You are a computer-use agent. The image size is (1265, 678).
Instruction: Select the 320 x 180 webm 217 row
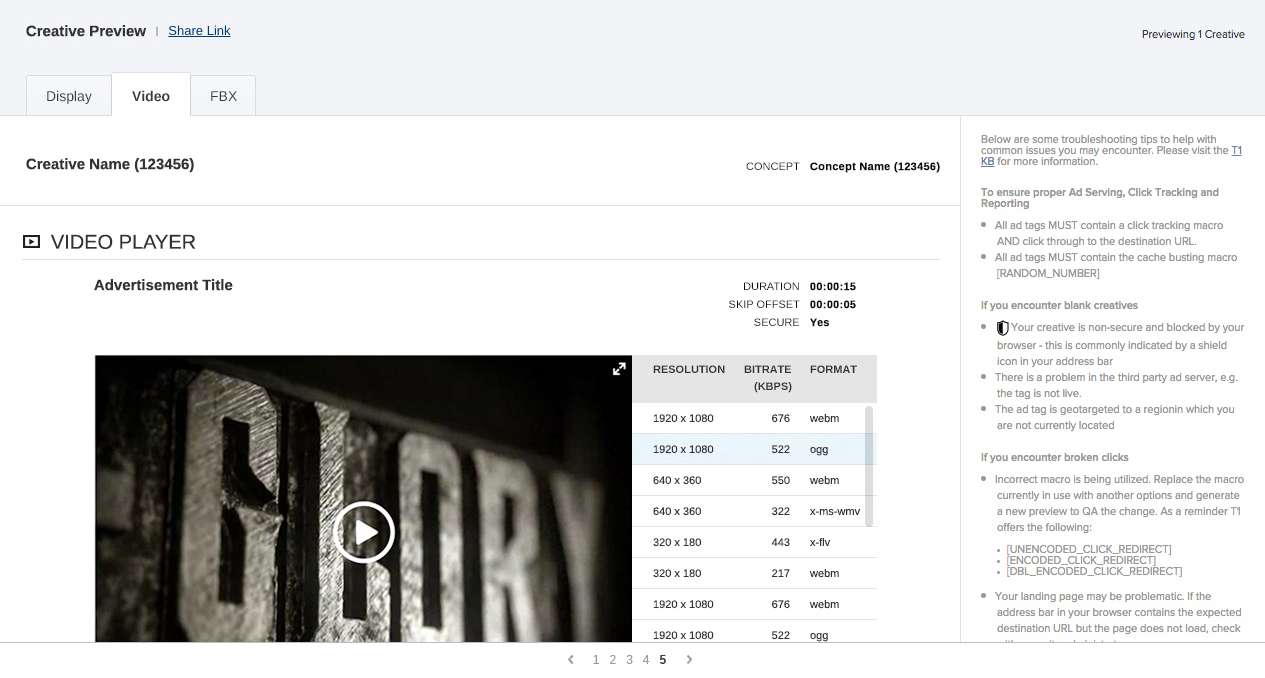[754, 573]
